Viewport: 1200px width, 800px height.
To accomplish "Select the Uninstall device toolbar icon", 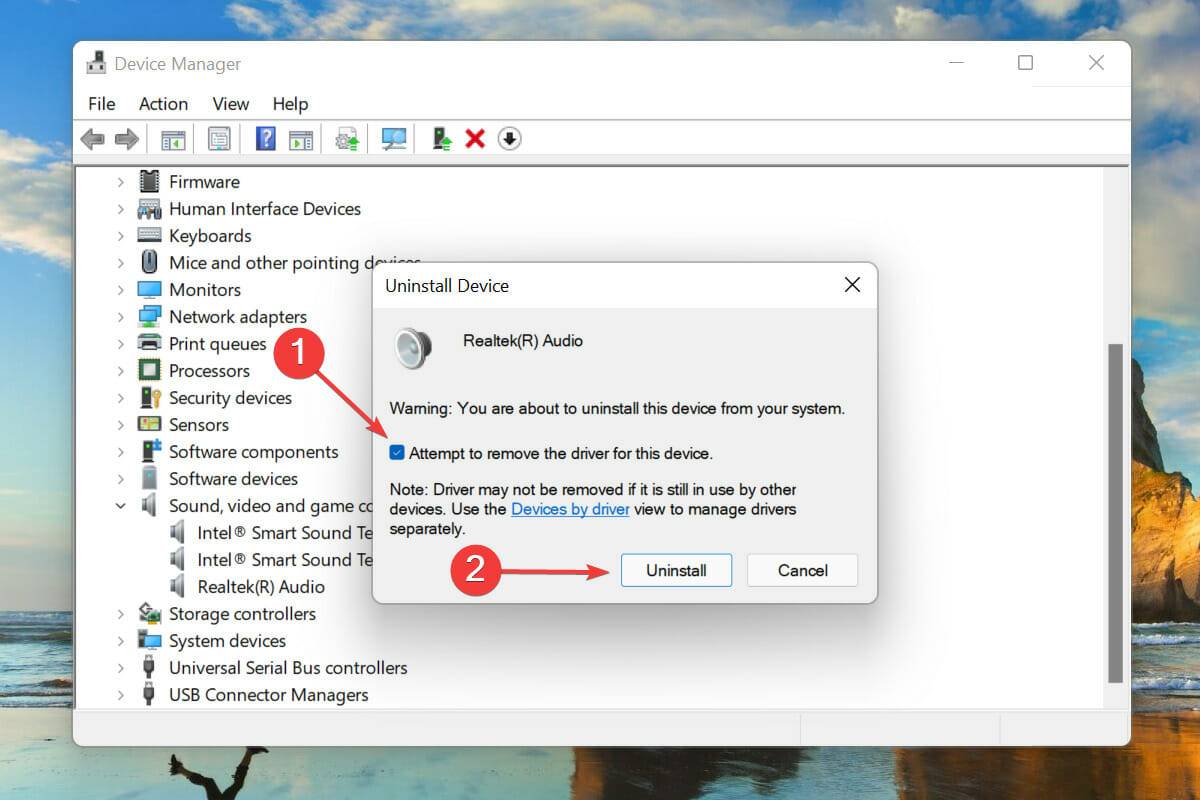I will pos(475,138).
